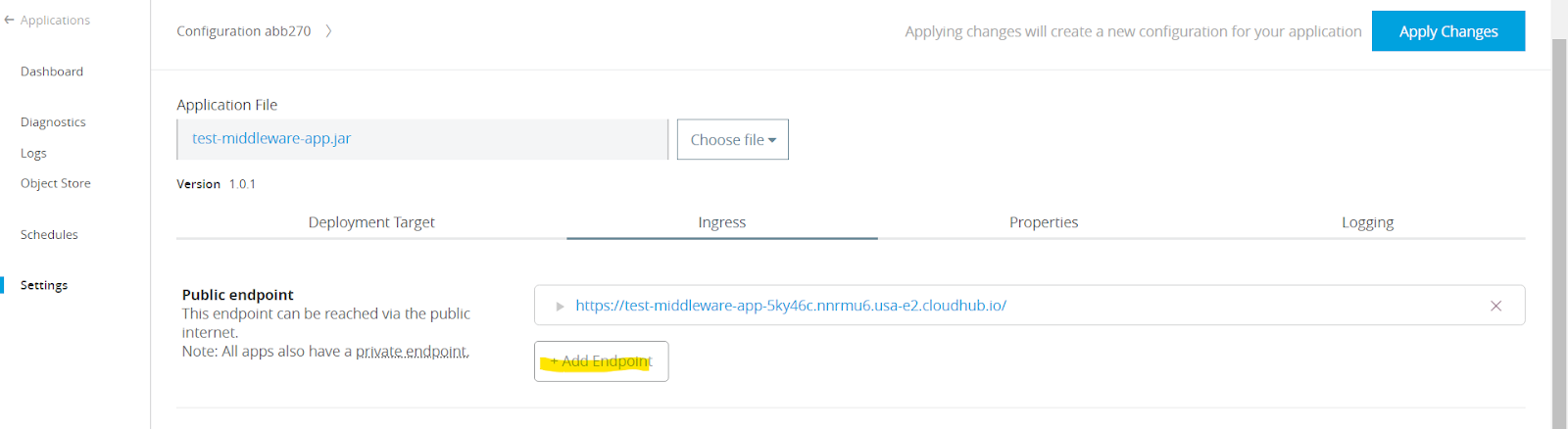Click the back arrow to Applications
Viewport: 1568px width, 429px height.
(10, 20)
